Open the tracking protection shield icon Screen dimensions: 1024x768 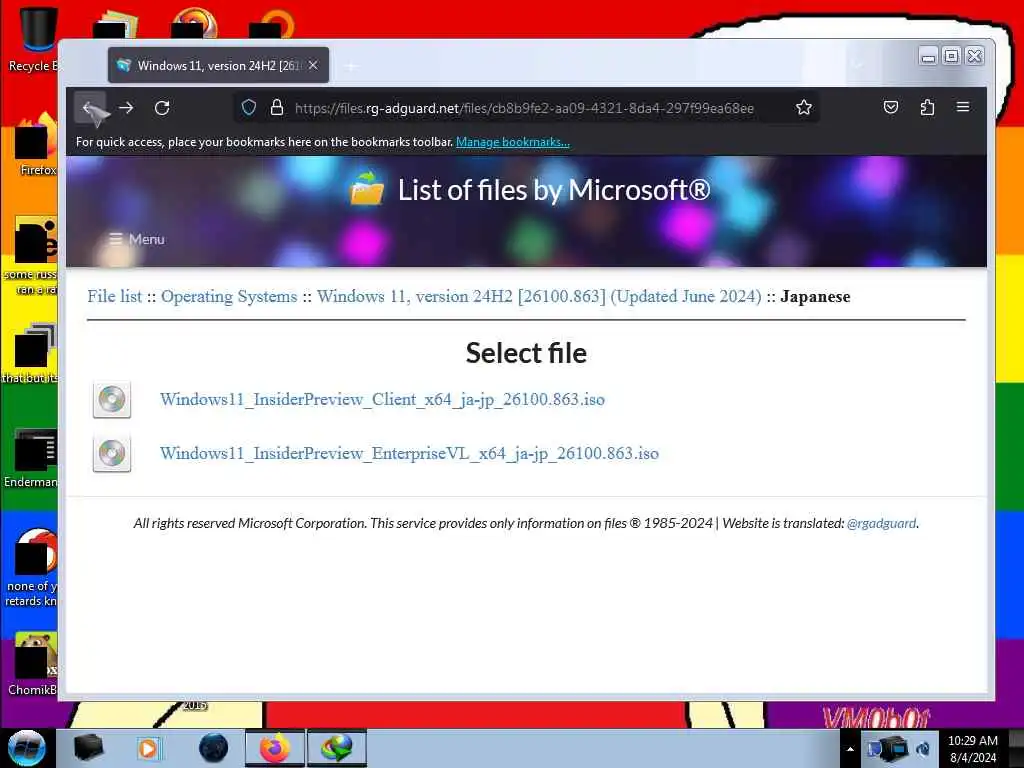[249, 108]
